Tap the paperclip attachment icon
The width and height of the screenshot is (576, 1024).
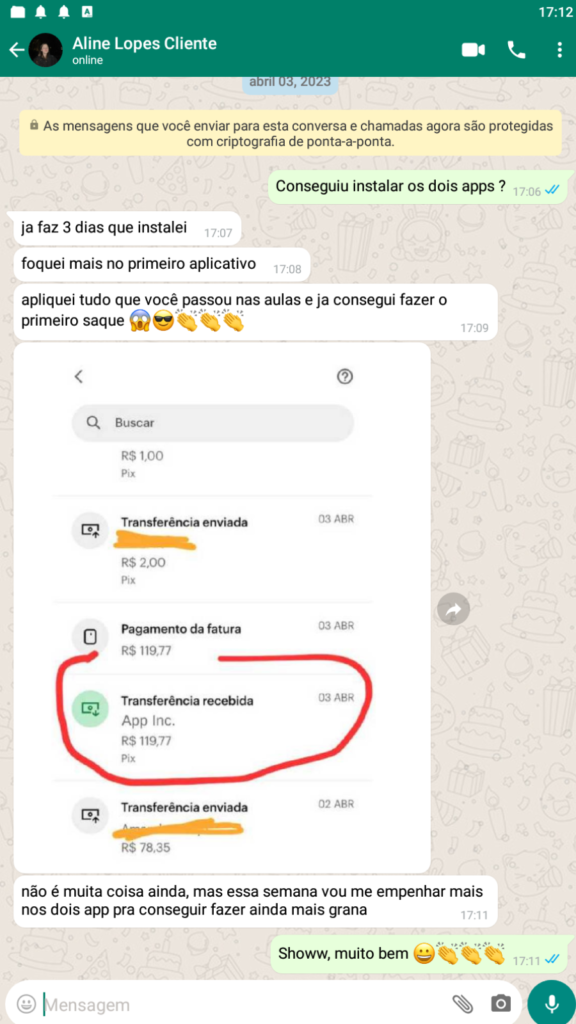(462, 1003)
